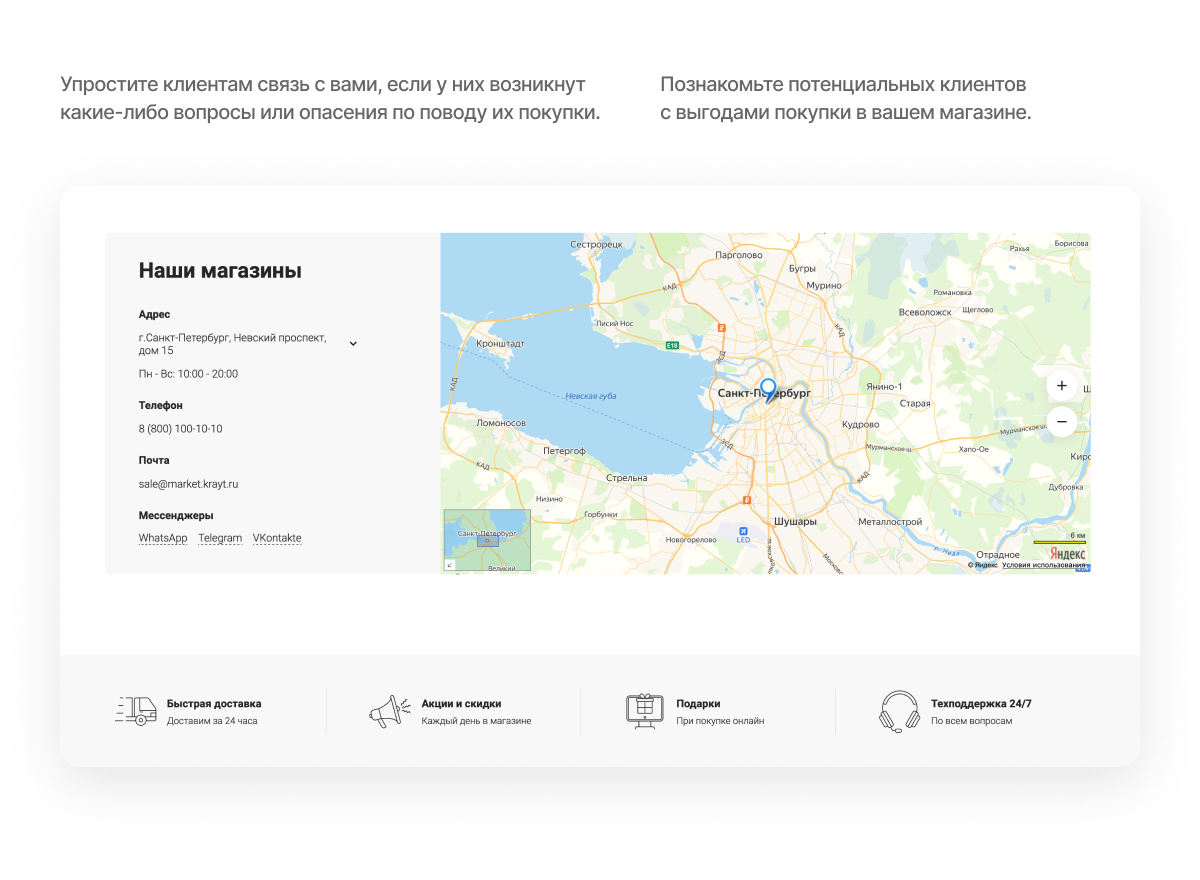The width and height of the screenshot is (1200, 880).
Task: Click the email sale@market.krayt.ru
Action: 188,484
